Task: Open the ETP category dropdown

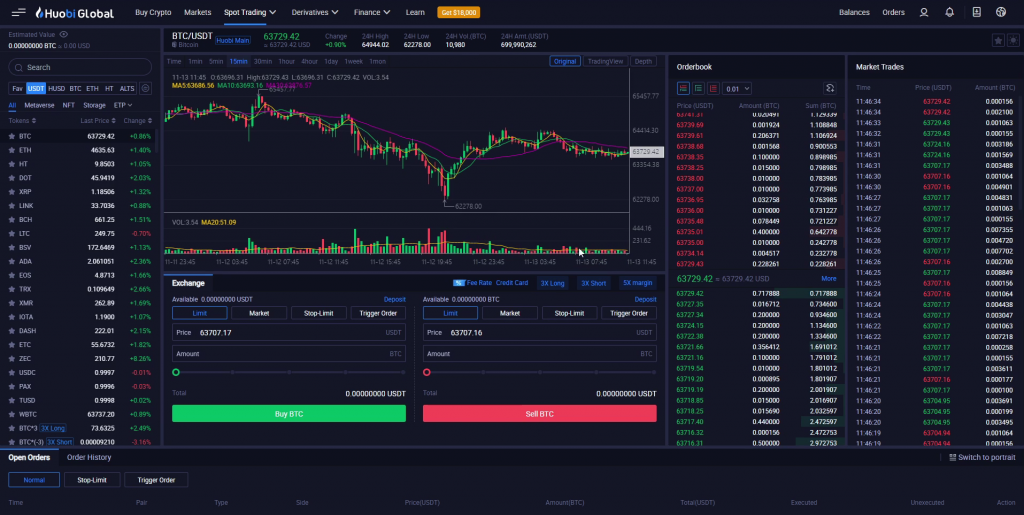Action: tap(123, 105)
